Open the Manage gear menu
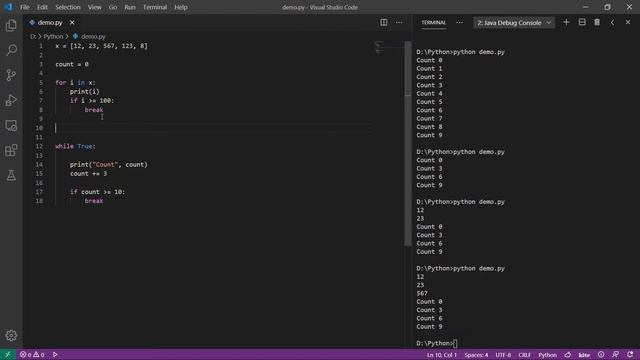Viewport: 640px width, 360px height. 11,336
